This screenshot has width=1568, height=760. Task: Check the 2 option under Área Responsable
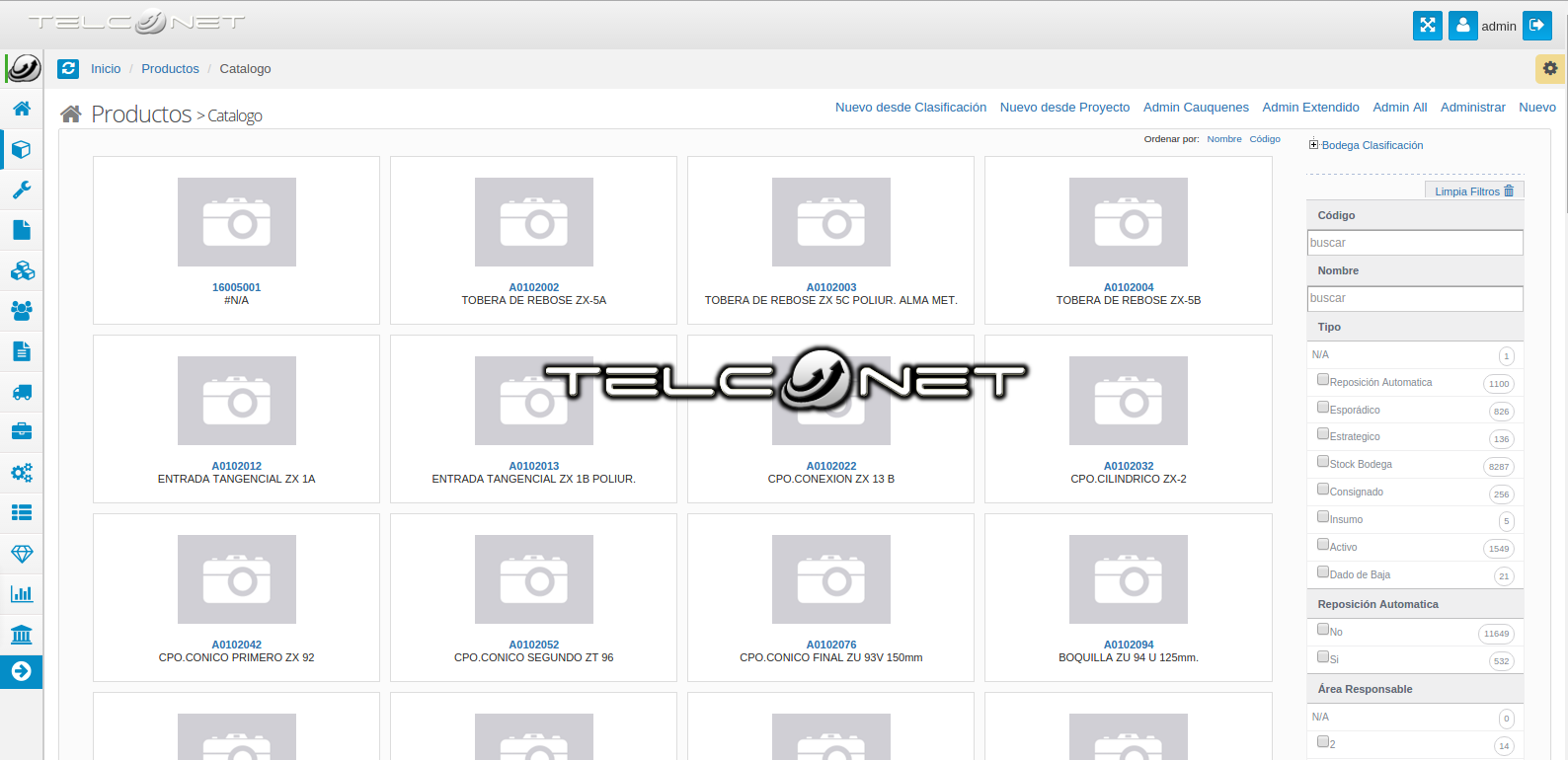pyautogui.click(x=1323, y=741)
